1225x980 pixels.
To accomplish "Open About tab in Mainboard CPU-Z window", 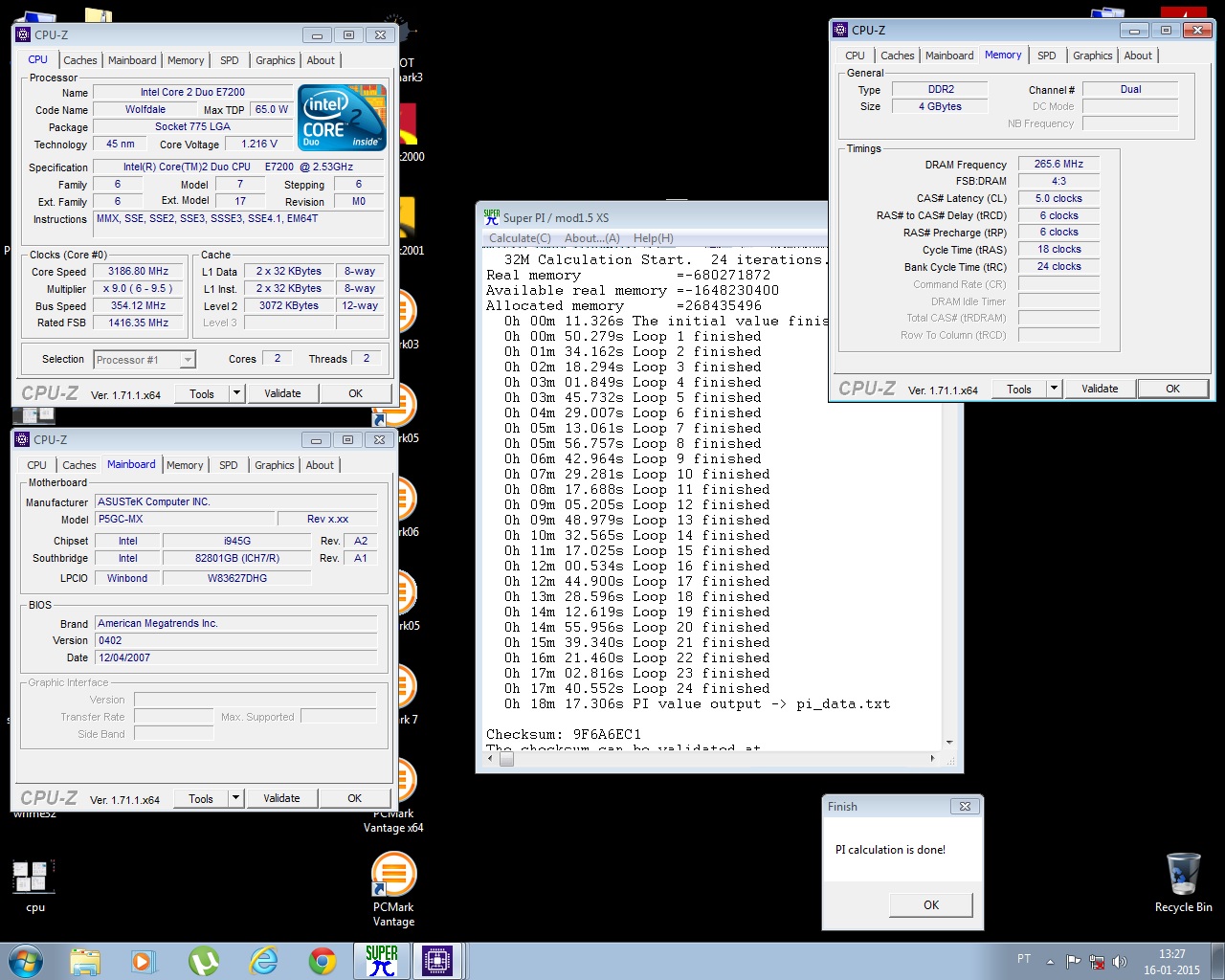I will (x=320, y=465).
